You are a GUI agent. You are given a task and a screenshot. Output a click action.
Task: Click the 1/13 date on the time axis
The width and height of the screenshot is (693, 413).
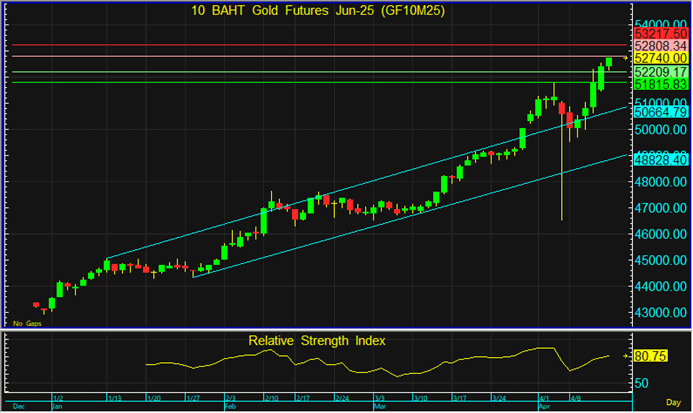point(115,400)
